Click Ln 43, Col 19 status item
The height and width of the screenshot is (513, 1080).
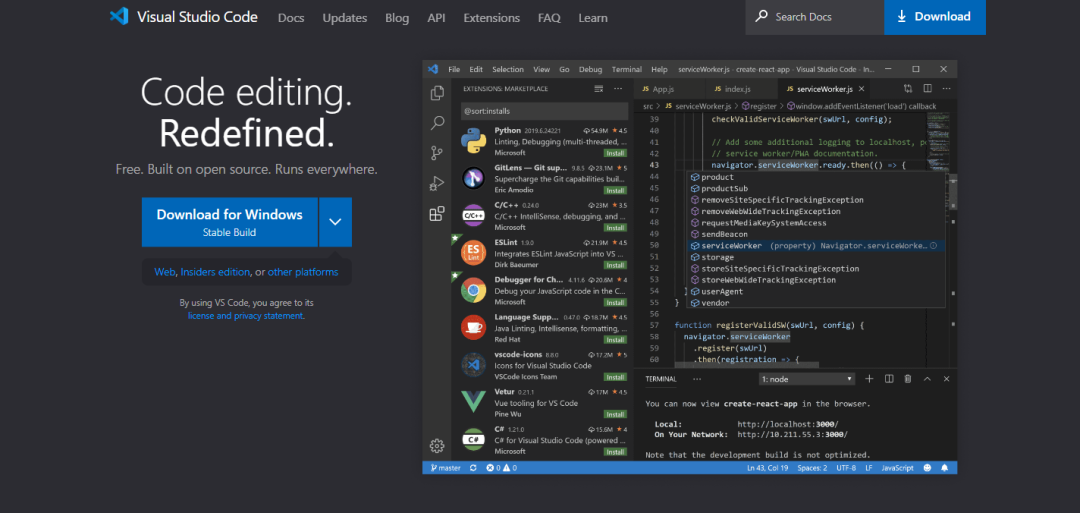[767, 468]
